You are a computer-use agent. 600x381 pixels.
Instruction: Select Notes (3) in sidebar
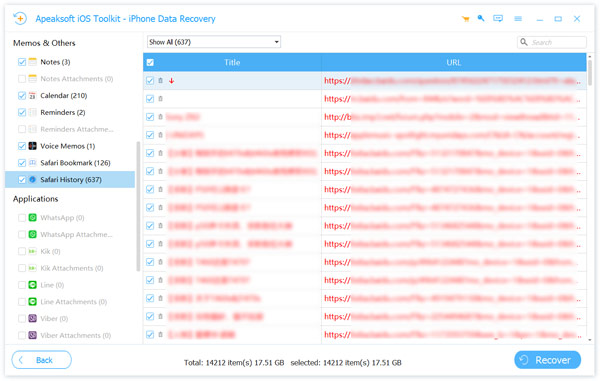55,62
